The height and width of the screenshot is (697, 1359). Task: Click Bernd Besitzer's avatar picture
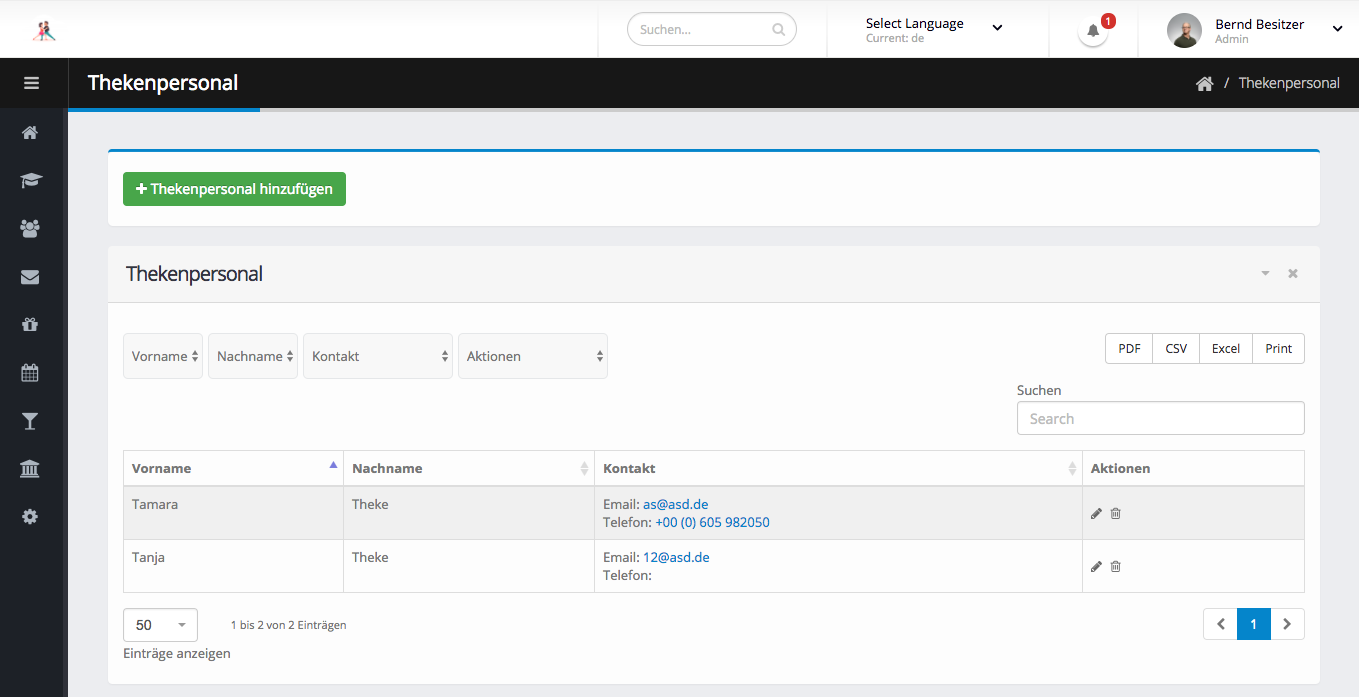coord(1184,30)
